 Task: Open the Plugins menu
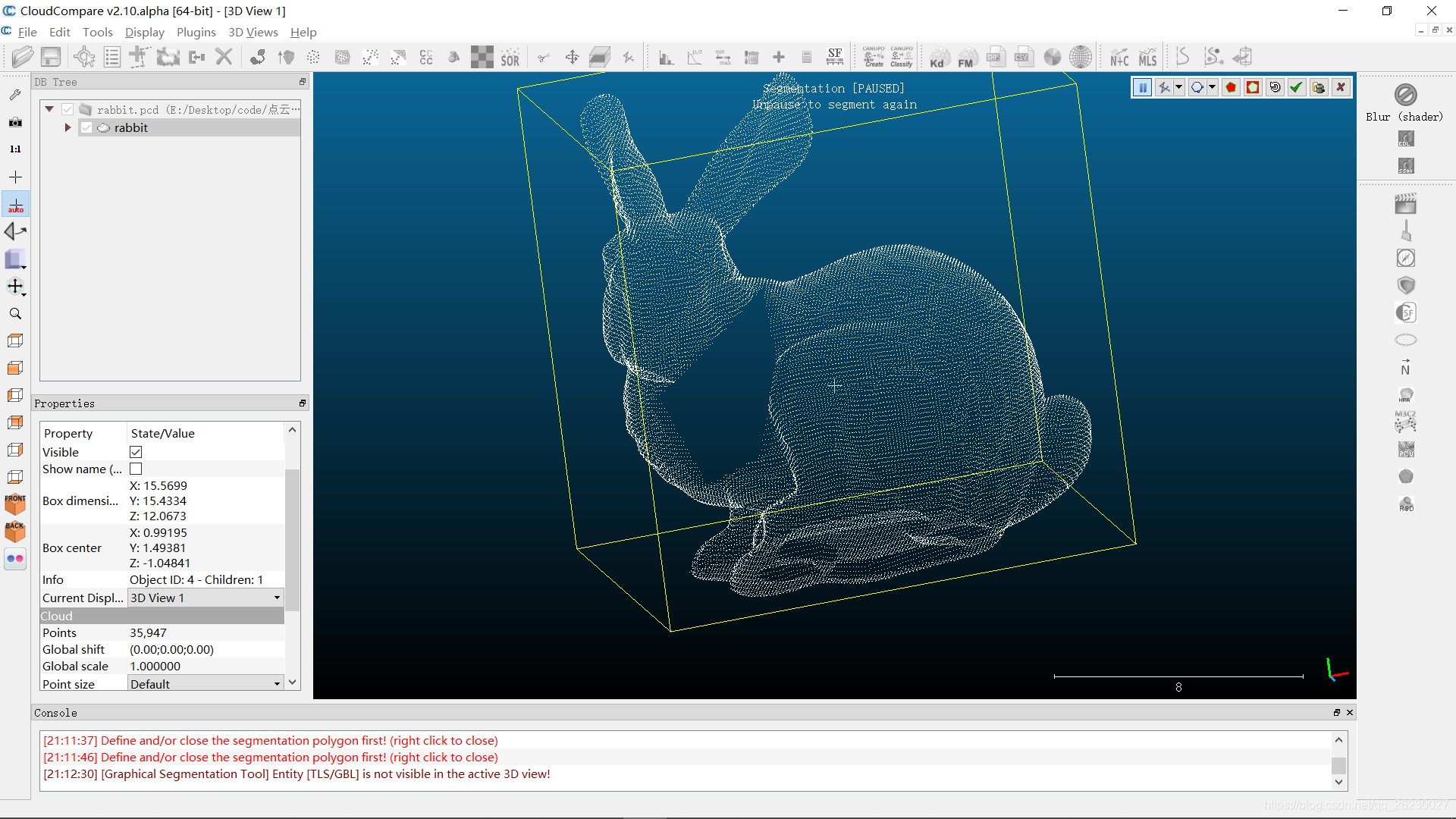(x=196, y=32)
